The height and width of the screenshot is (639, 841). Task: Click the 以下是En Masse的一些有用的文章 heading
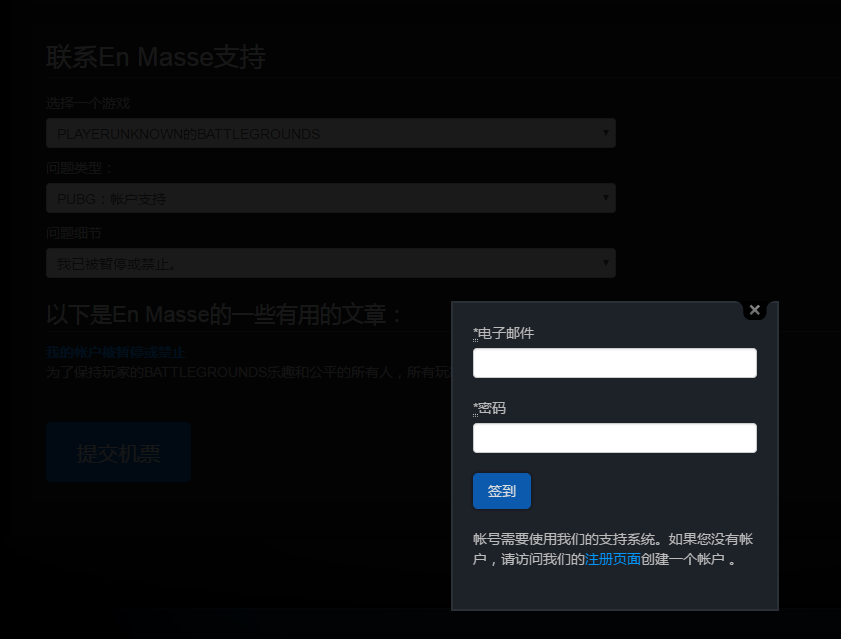point(225,315)
